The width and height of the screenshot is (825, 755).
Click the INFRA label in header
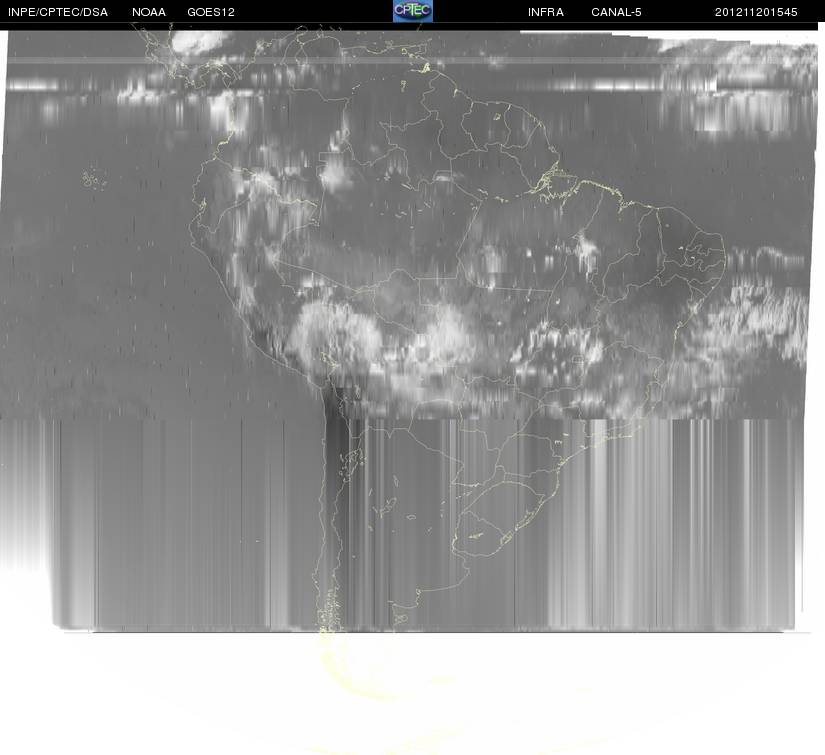click(x=546, y=12)
